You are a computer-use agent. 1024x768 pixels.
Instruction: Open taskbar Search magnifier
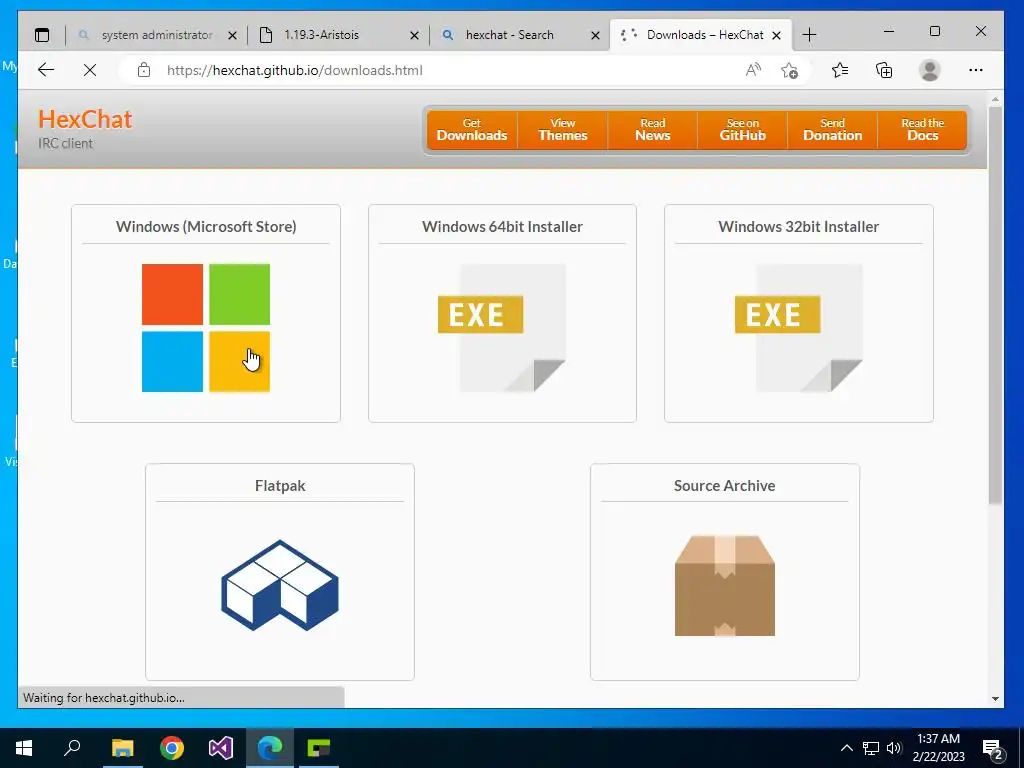click(x=72, y=748)
